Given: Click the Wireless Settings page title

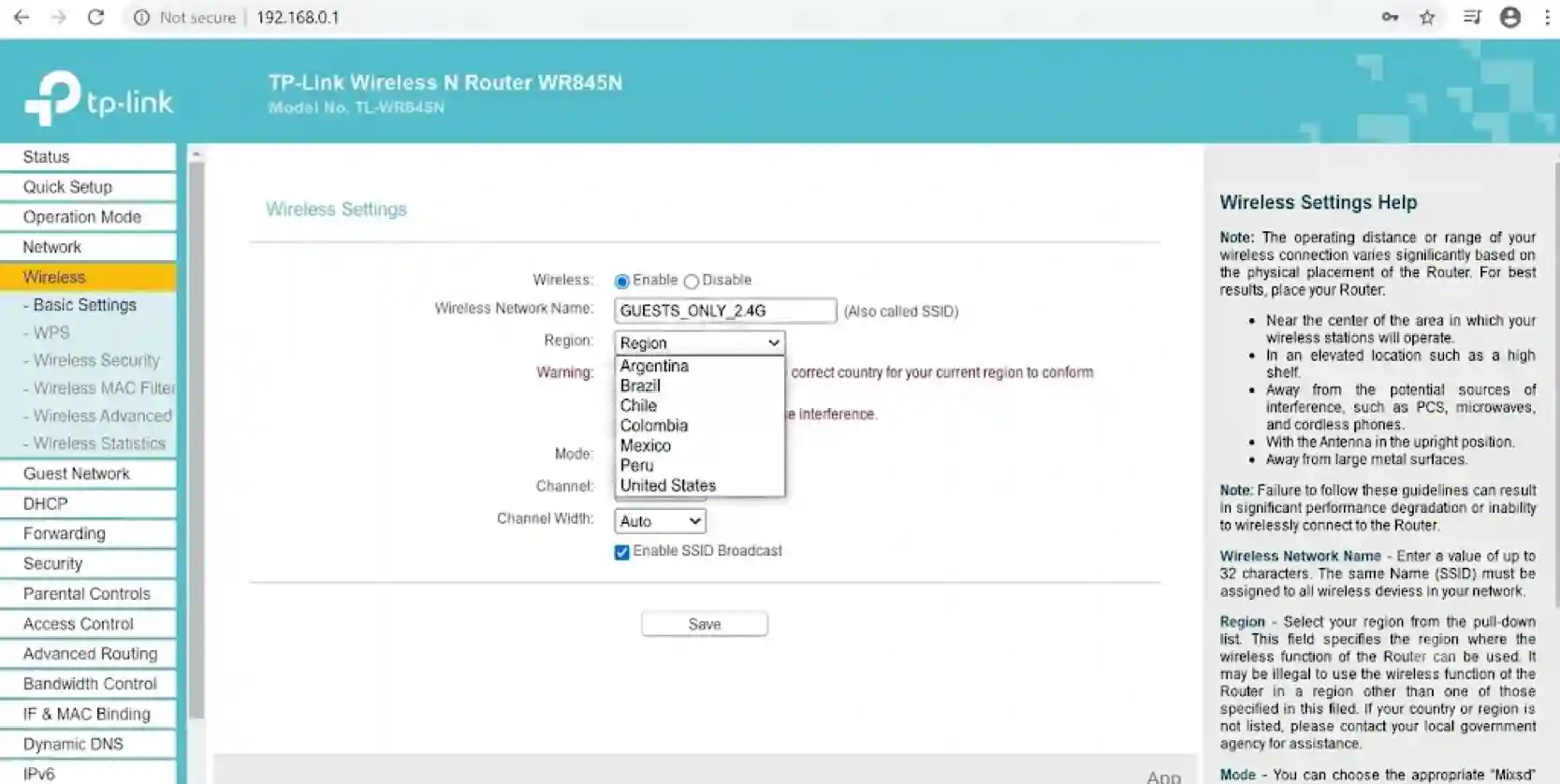Looking at the screenshot, I should (336, 209).
